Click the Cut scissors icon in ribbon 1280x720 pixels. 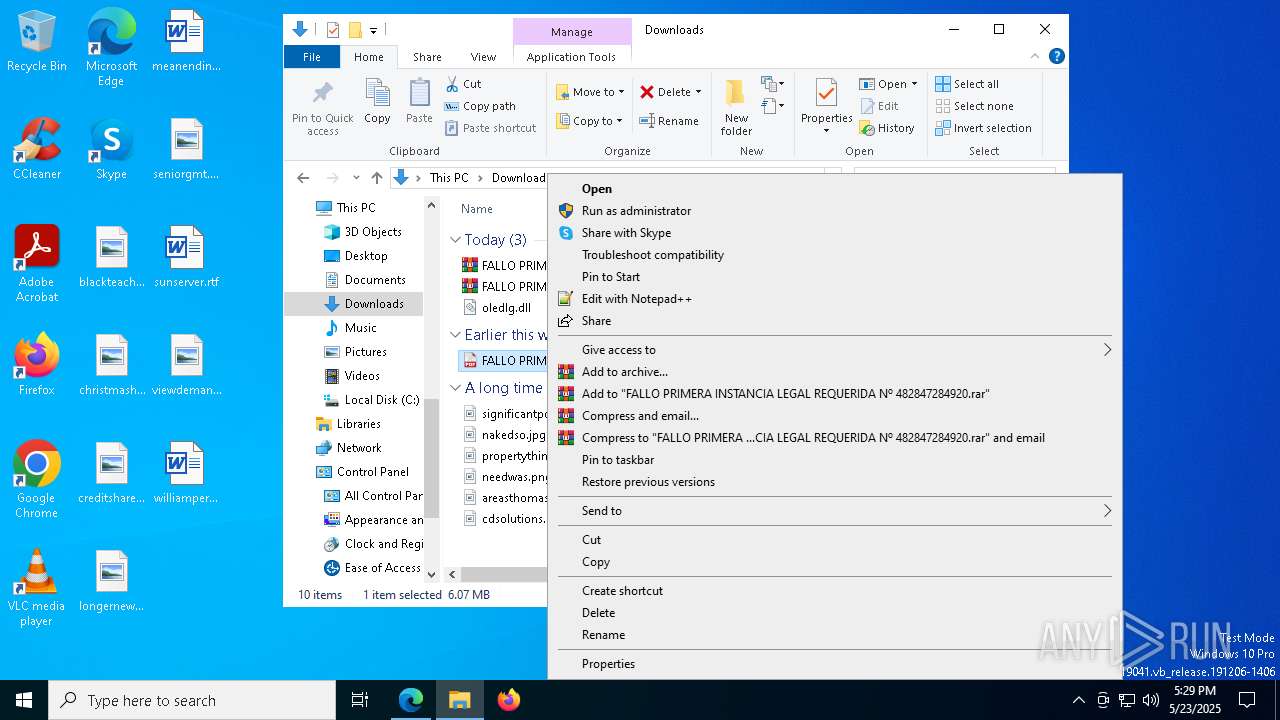(x=452, y=84)
